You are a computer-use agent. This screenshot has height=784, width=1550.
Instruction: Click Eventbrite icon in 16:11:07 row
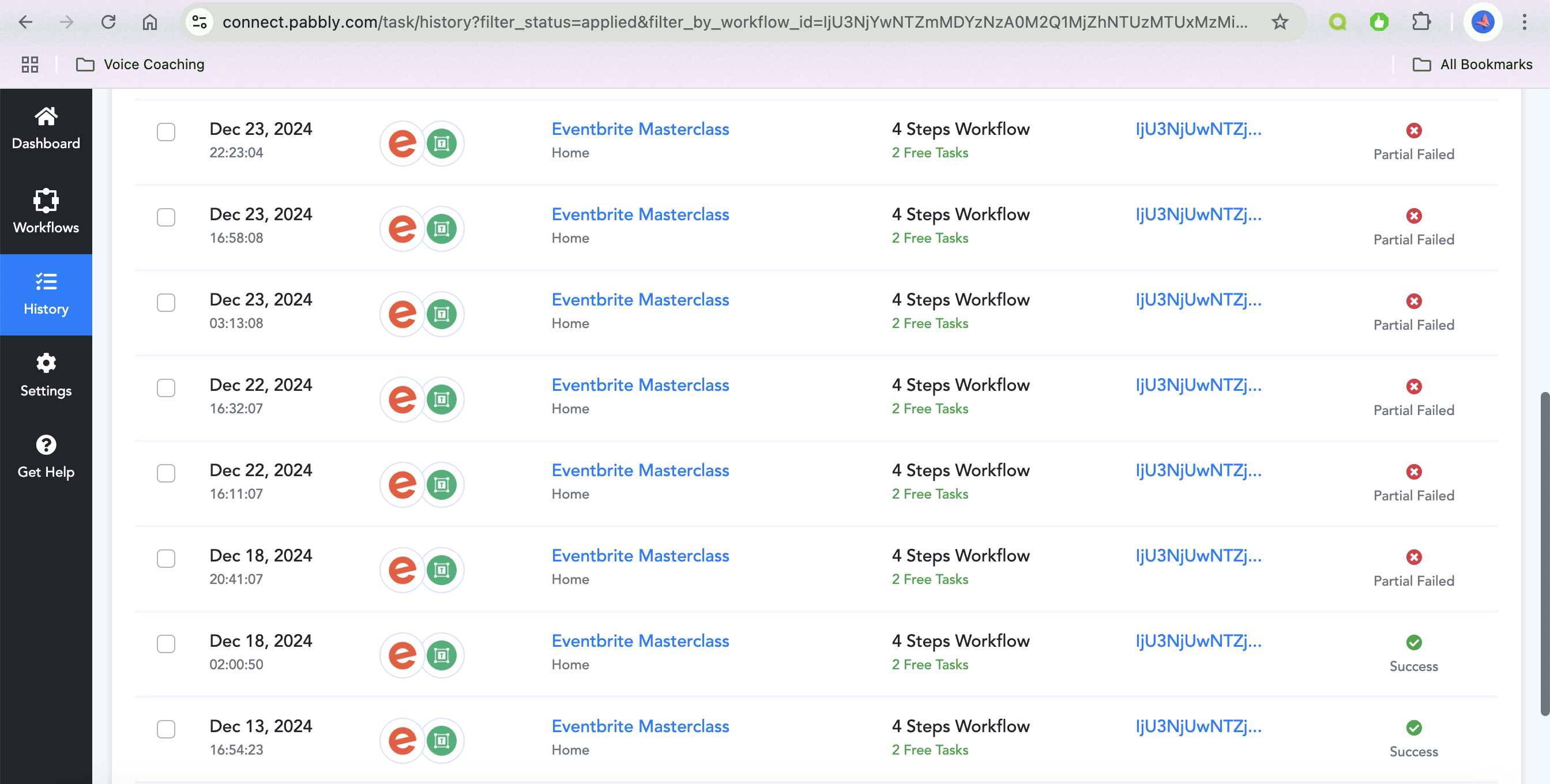point(402,485)
